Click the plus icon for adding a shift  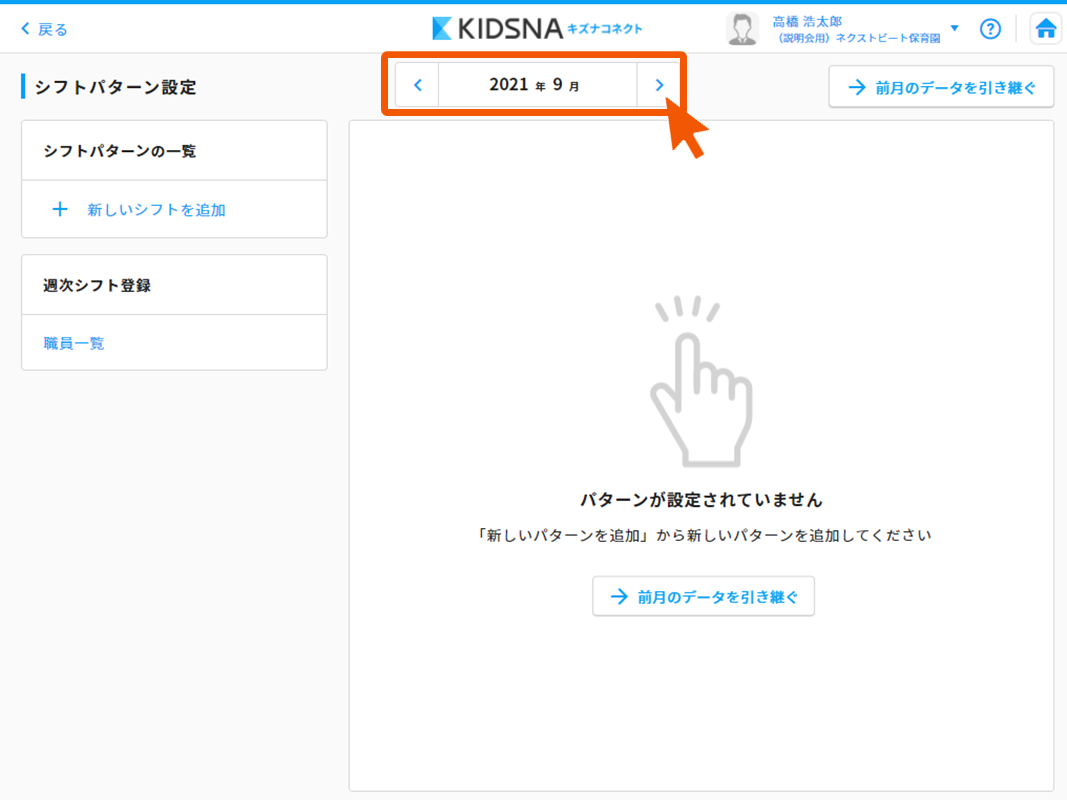(x=60, y=209)
